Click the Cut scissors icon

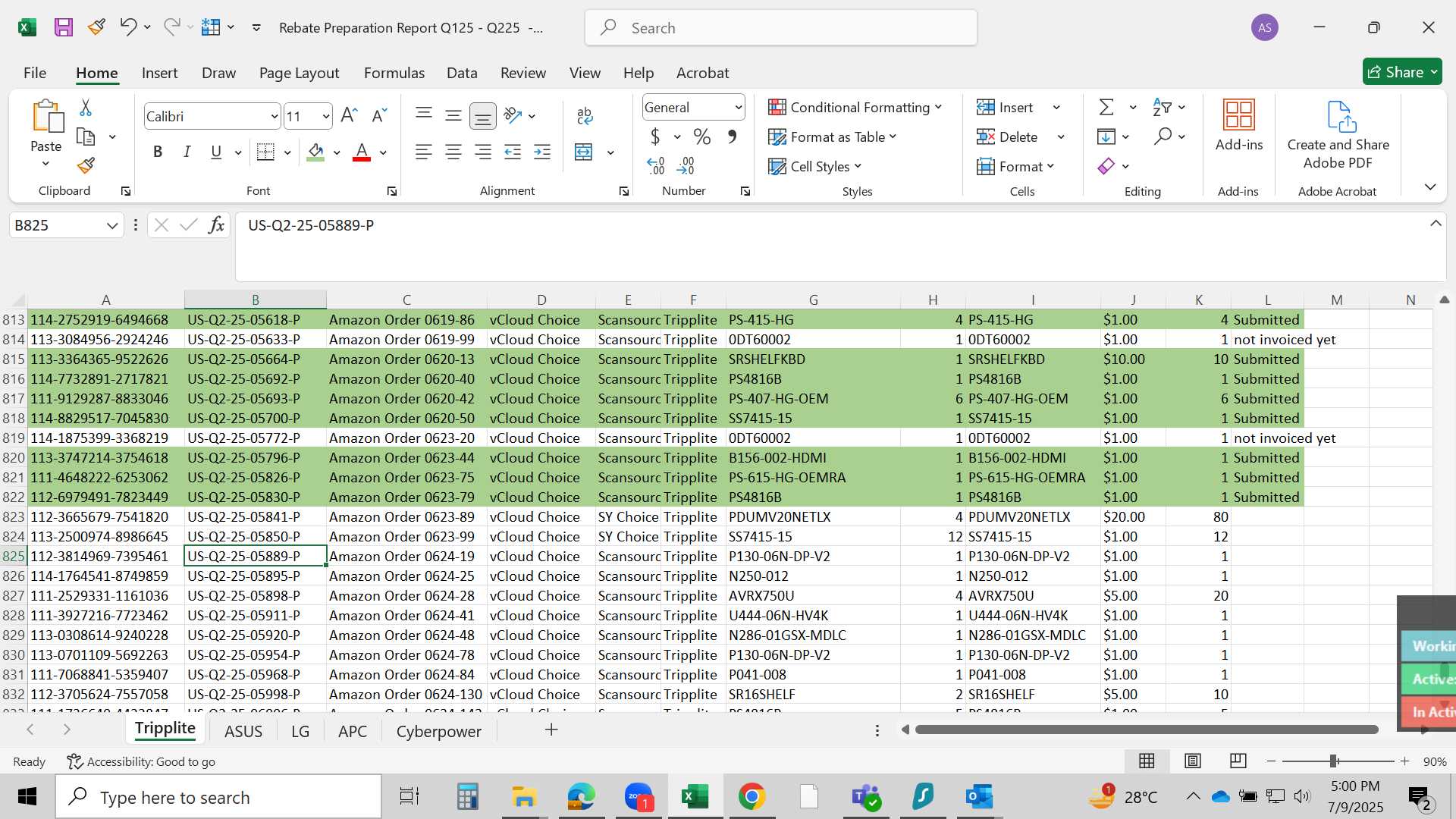(x=86, y=108)
